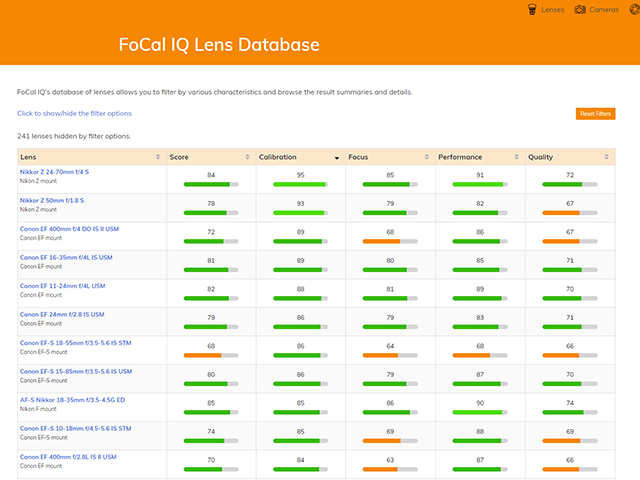
Task: Click the Calibration column header label
Action: [x=278, y=157]
